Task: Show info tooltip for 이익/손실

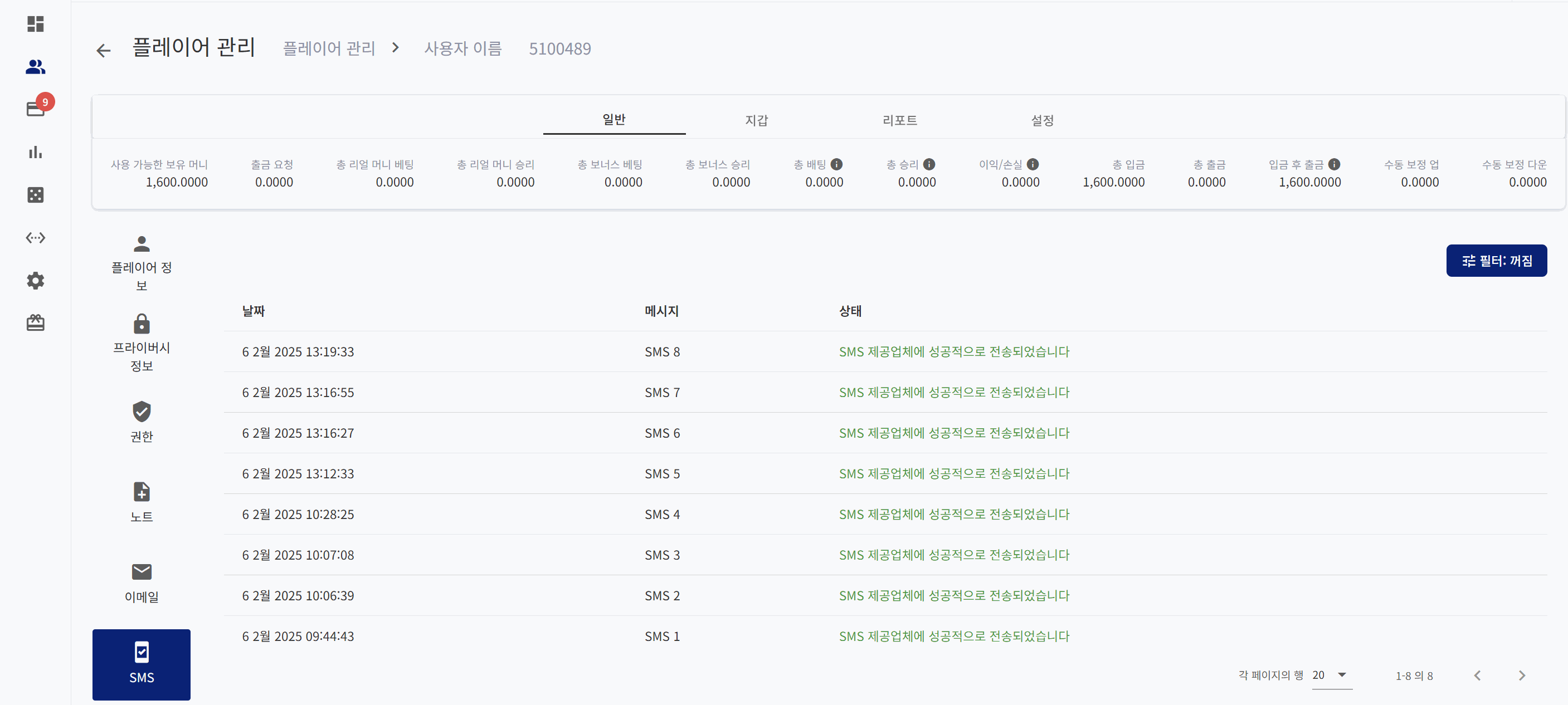Action: (x=1033, y=164)
